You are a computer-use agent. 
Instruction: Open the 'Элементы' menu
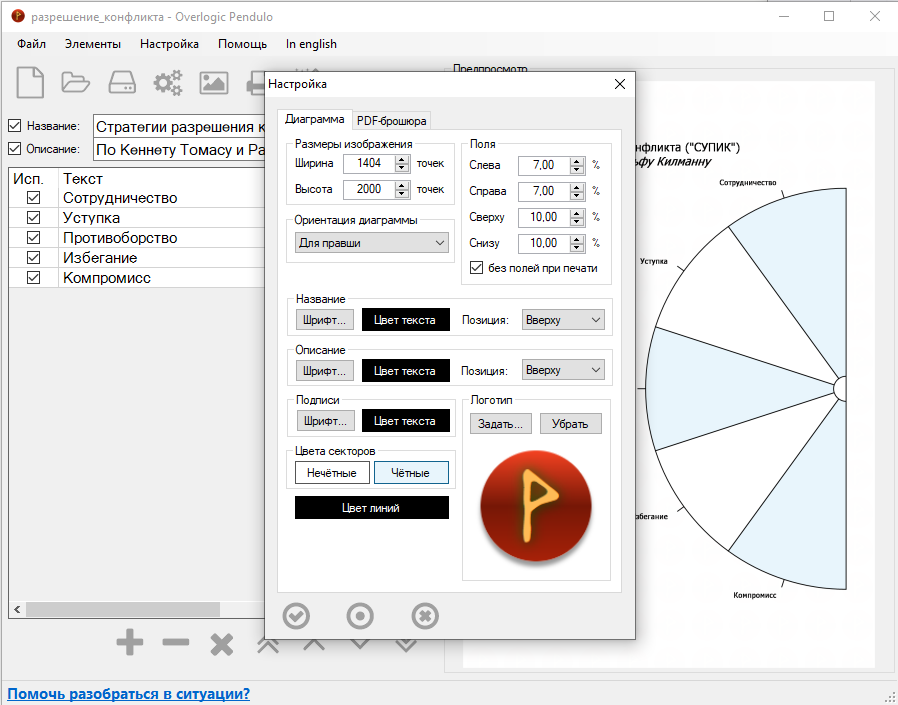point(93,44)
